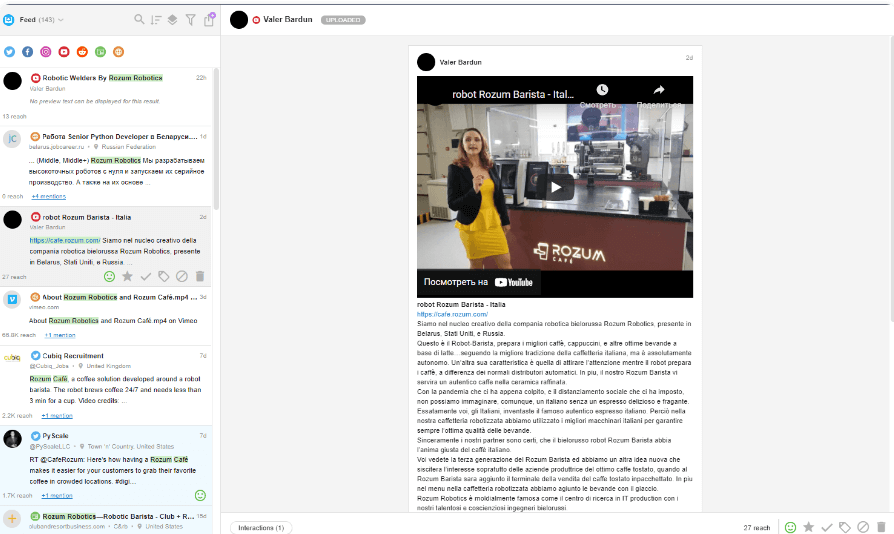Toggle YouTube source filter
This screenshot has width=894, height=534.
64,52
